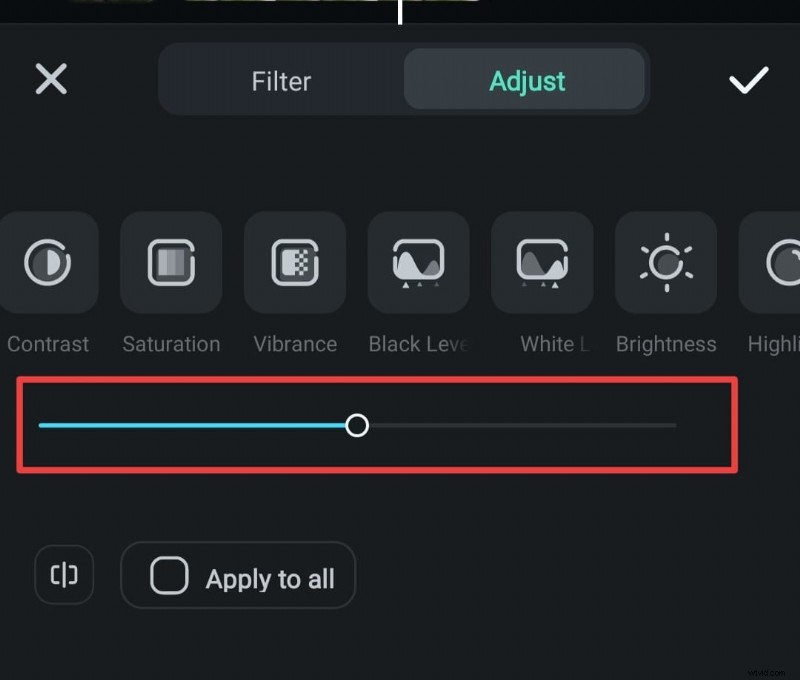The width and height of the screenshot is (800, 680).
Task: Select the Black Level histogram icon
Action: pos(418,263)
